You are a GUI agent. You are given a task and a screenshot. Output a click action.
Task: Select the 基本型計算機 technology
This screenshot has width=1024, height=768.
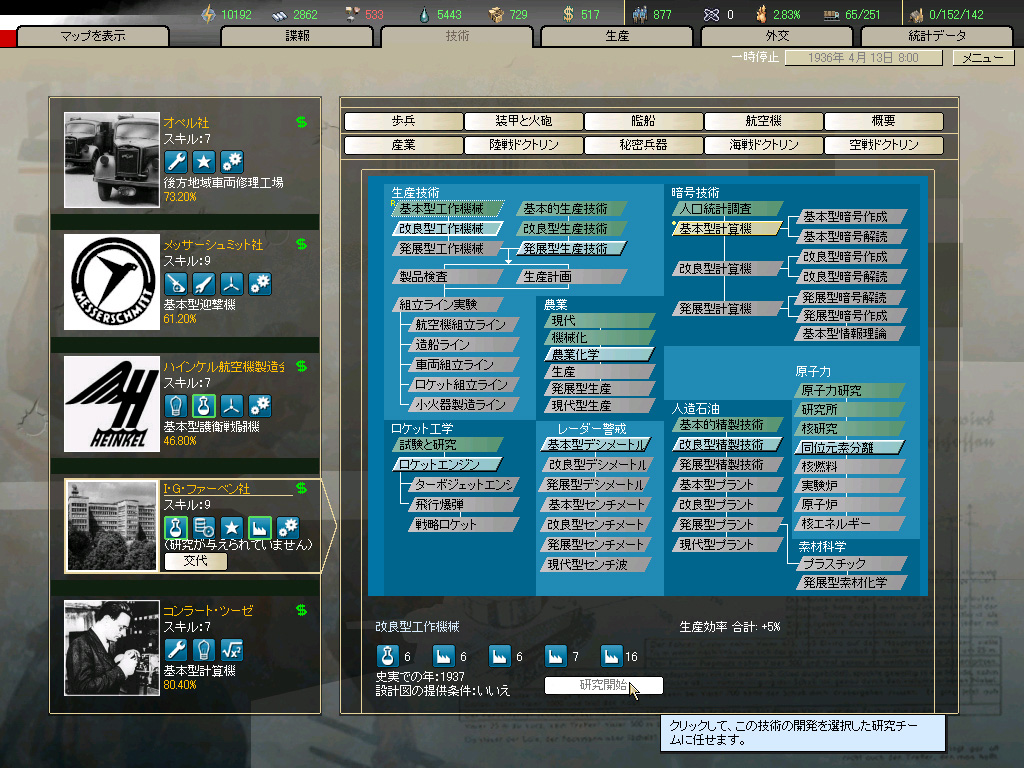pos(728,229)
